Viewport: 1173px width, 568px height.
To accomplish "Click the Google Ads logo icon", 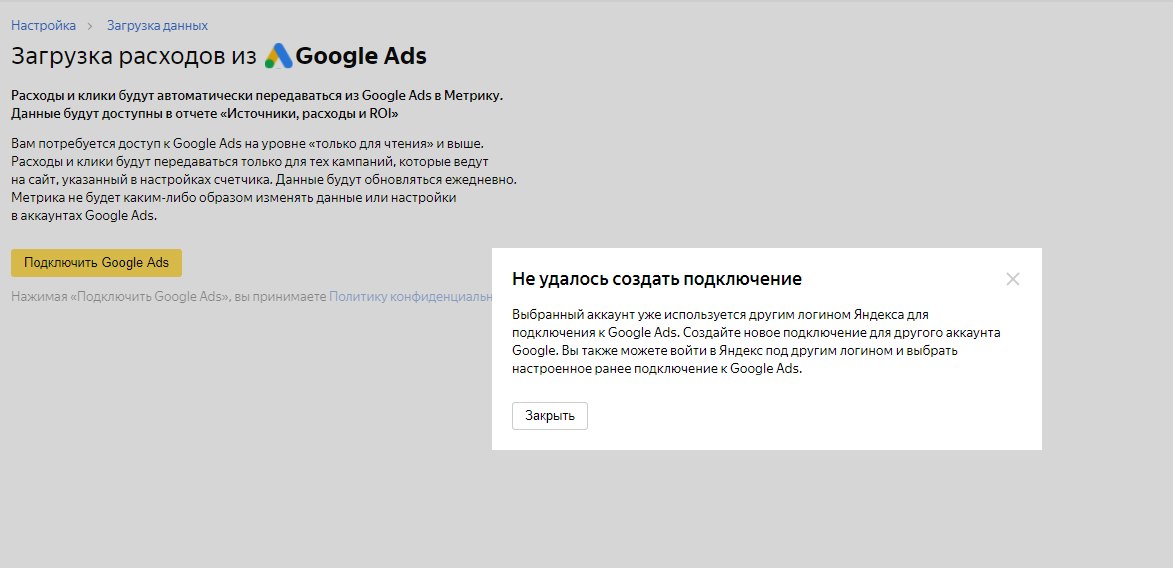I will [x=279, y=56].
